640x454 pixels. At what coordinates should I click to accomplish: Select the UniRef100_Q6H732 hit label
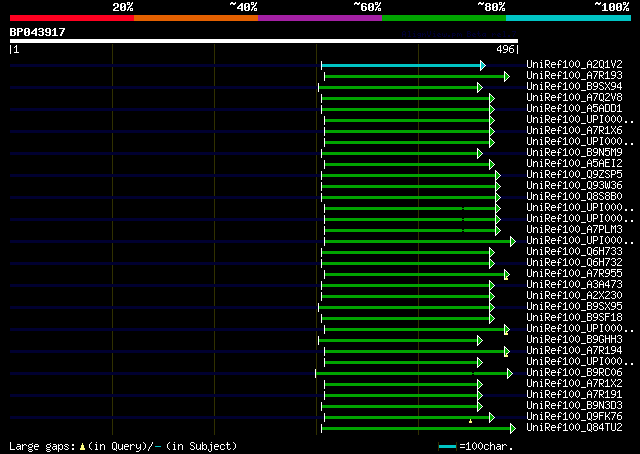[x=574, y=263]
